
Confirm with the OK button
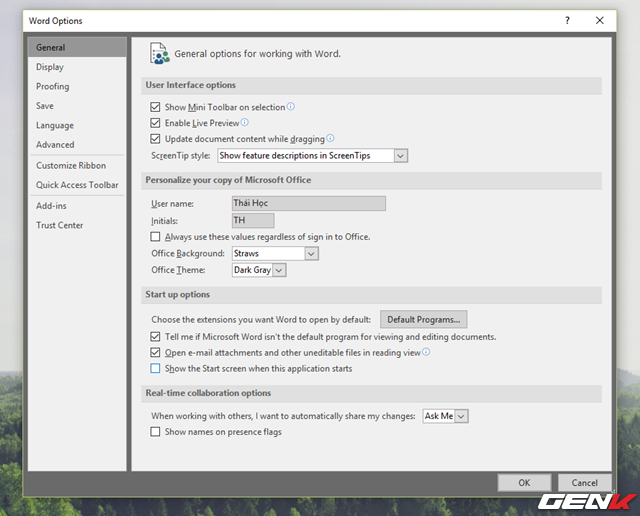(524, 483)
